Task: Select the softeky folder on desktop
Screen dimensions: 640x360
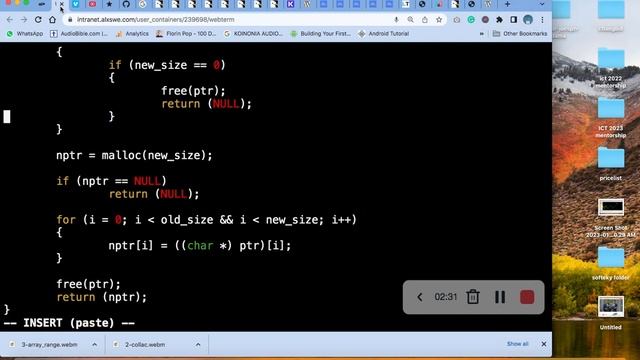Action: click(611, 263)
